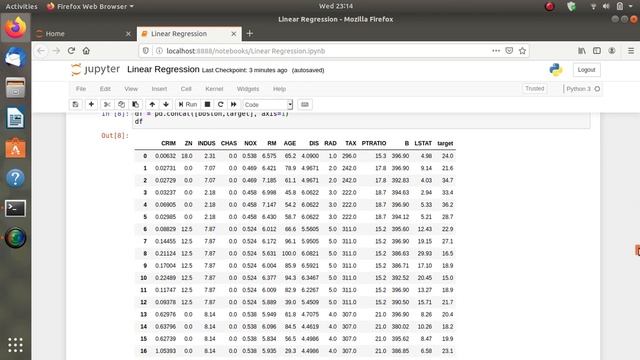Open Thunderbird from the dock
This screenshot has width=640, height=360.
click(x=15, y=57)
